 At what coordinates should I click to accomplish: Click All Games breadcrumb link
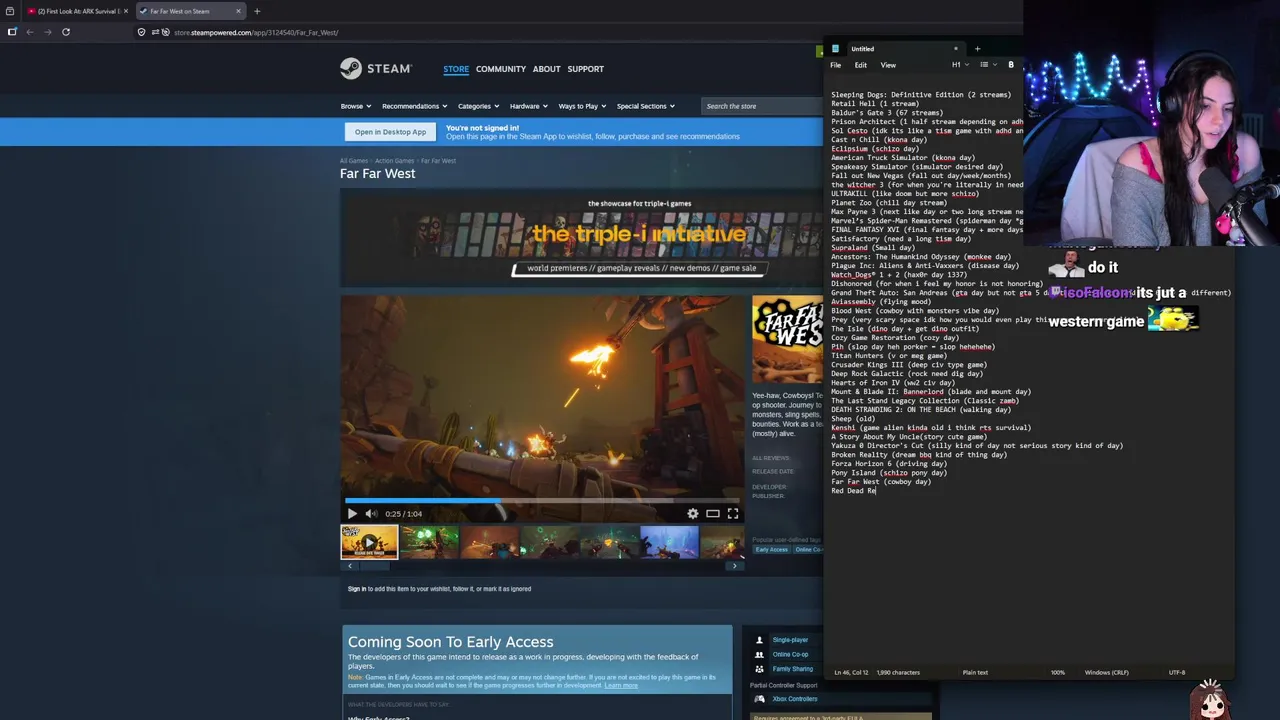coord(353,160)
